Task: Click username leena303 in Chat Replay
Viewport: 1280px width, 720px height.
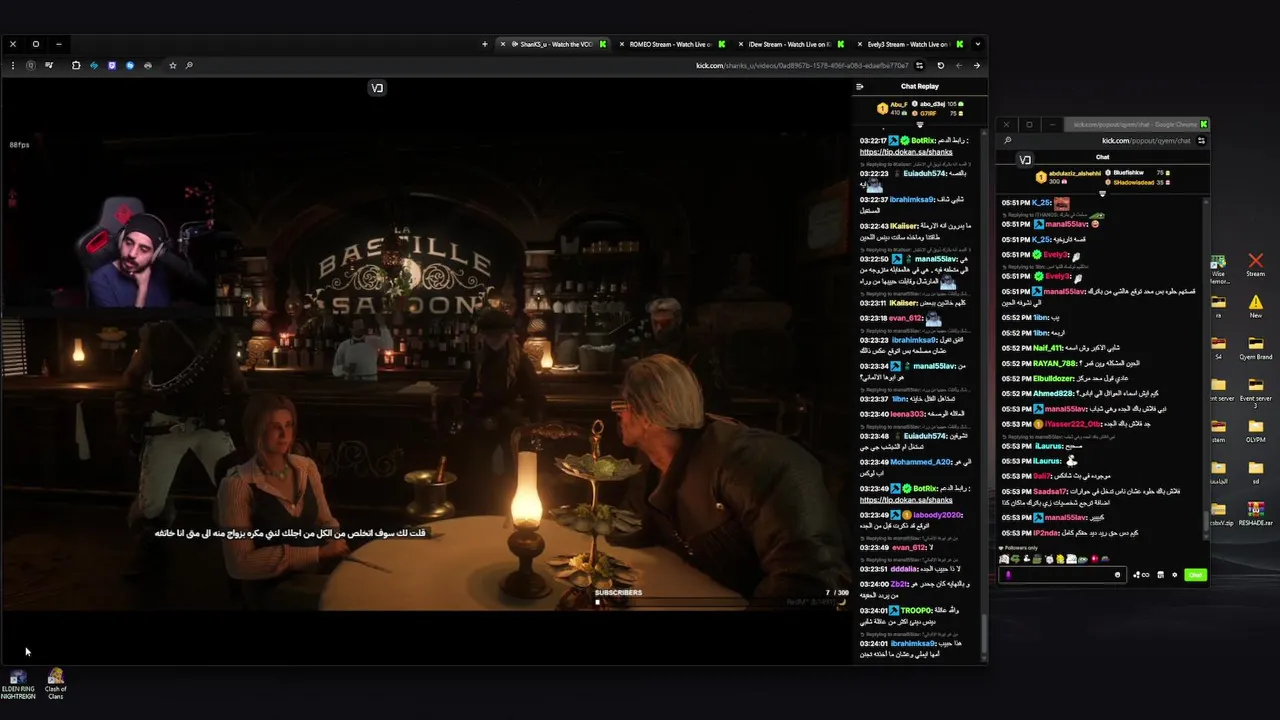Action: click(907, 414)
